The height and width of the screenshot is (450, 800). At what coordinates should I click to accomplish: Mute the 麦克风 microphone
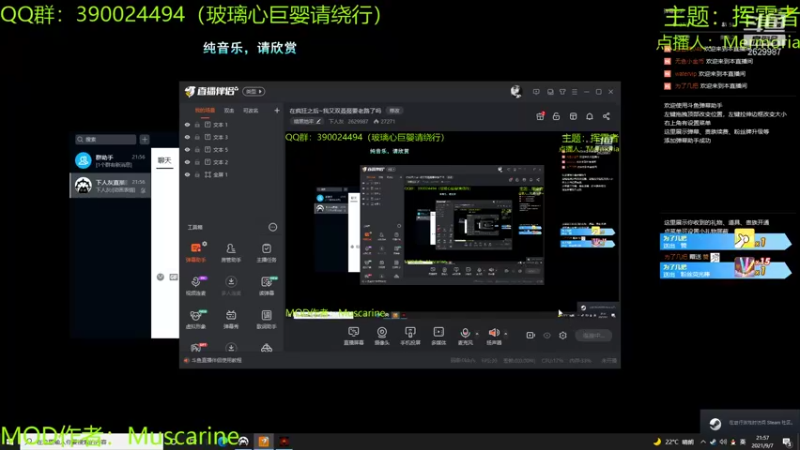coord(465,336)
